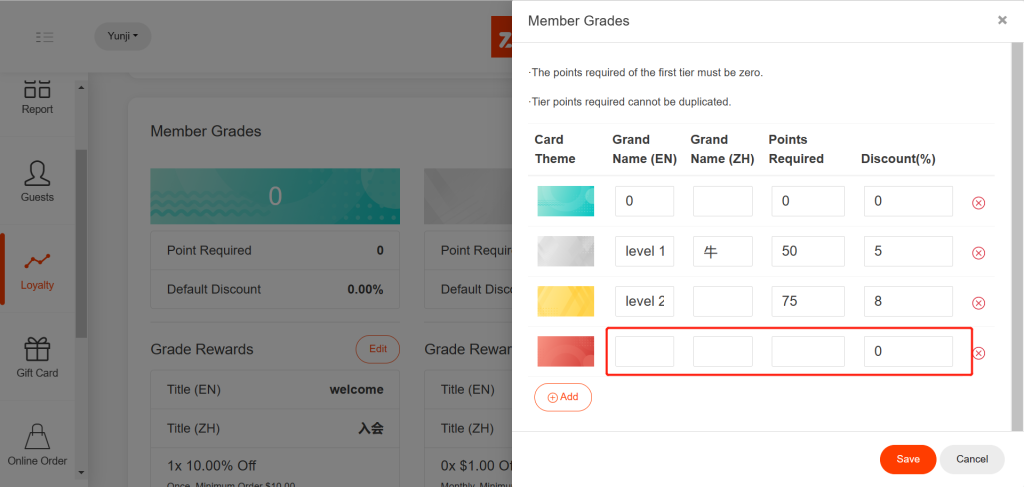Viewport: 1024px width, 487px height.
Task: Delete the level 1 grade row
Action: (978, 252)
